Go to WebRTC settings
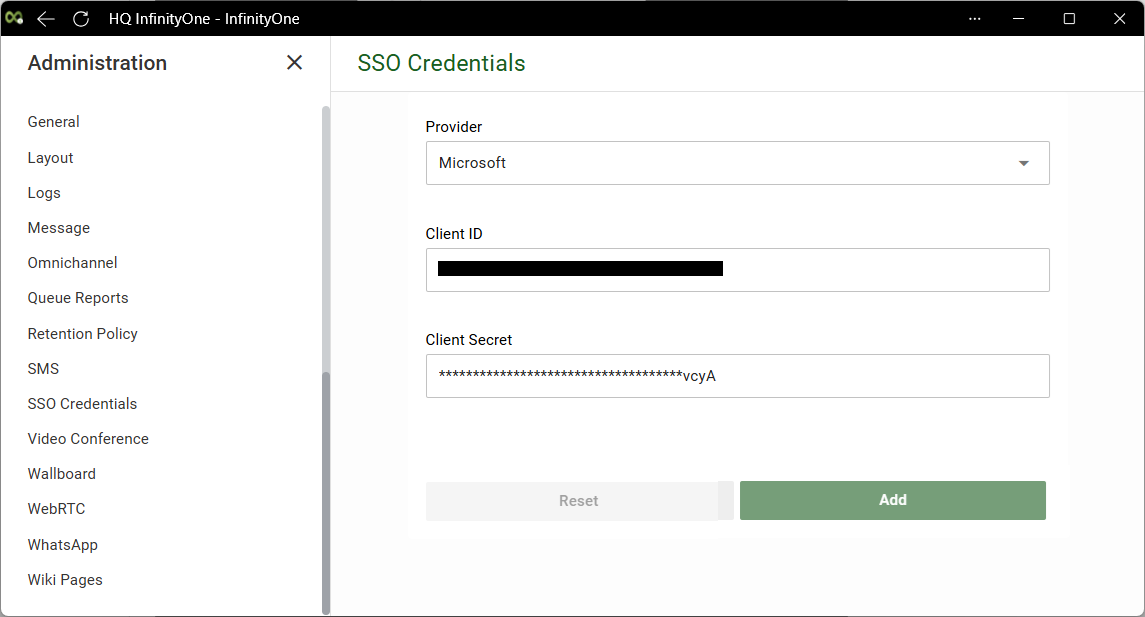This screenshot has width=1145, height=617. point(56,509)
